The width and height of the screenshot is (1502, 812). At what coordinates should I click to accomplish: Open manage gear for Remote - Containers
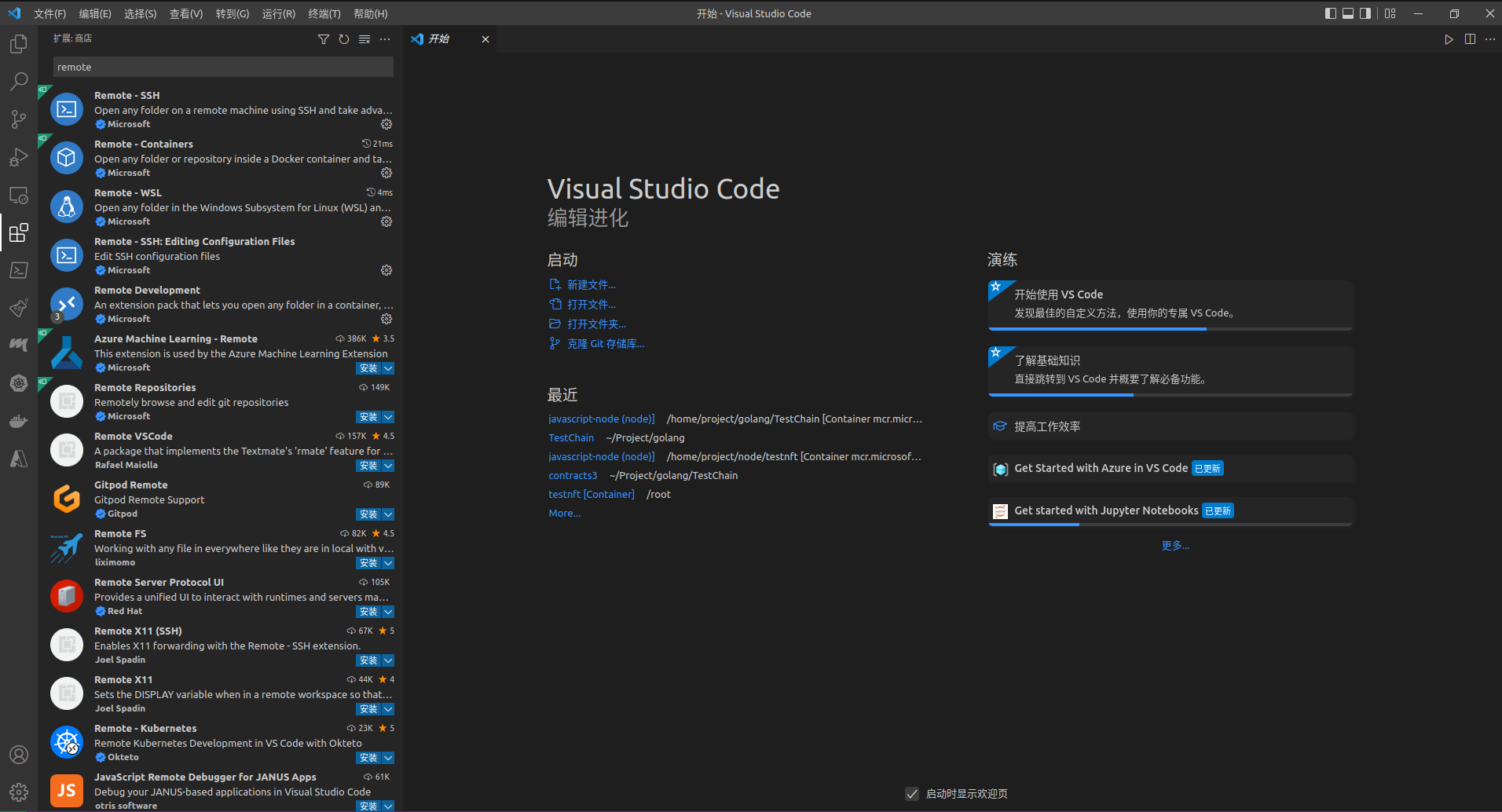(x=386, y=173)
